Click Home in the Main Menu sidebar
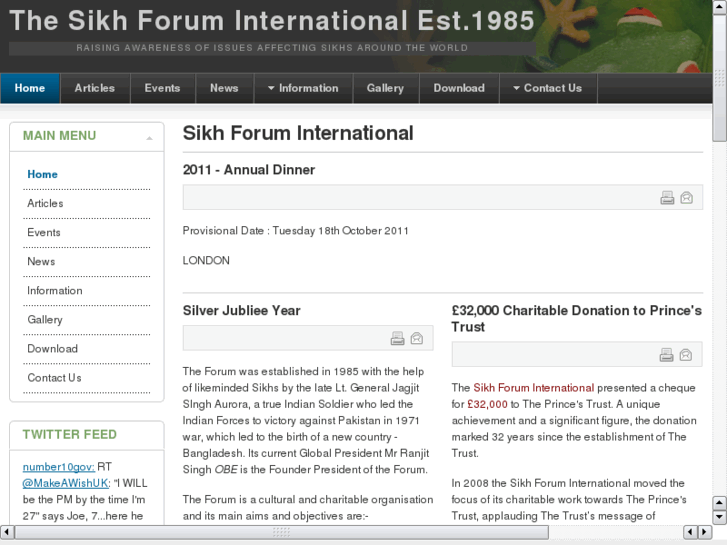 [x=42, y=174]
